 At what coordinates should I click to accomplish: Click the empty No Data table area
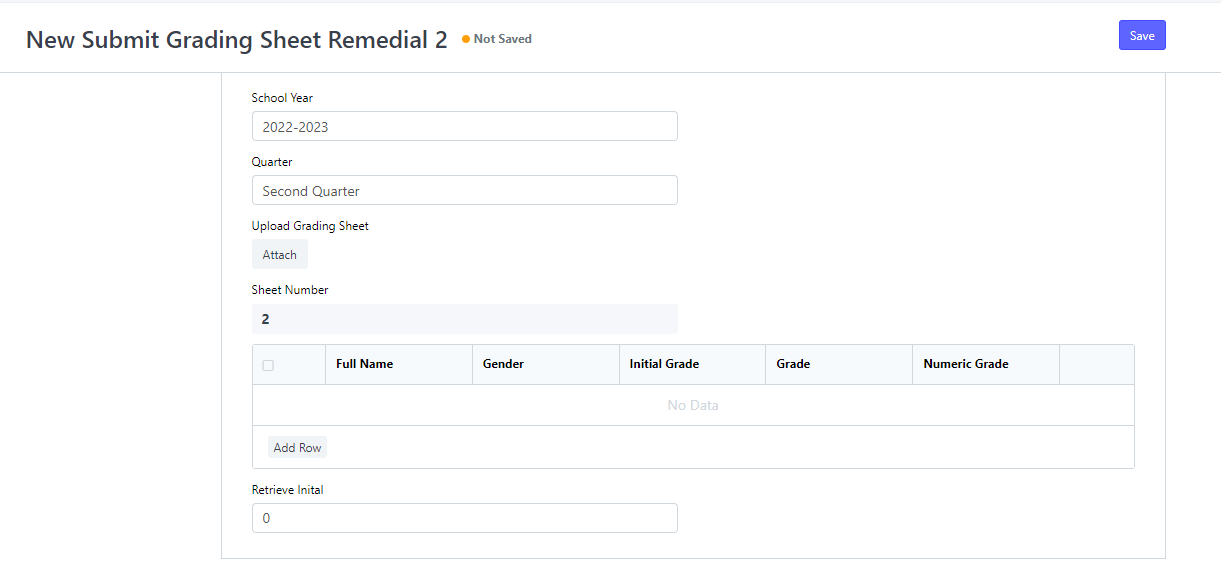pyautogui.click(x=693, y=405)
